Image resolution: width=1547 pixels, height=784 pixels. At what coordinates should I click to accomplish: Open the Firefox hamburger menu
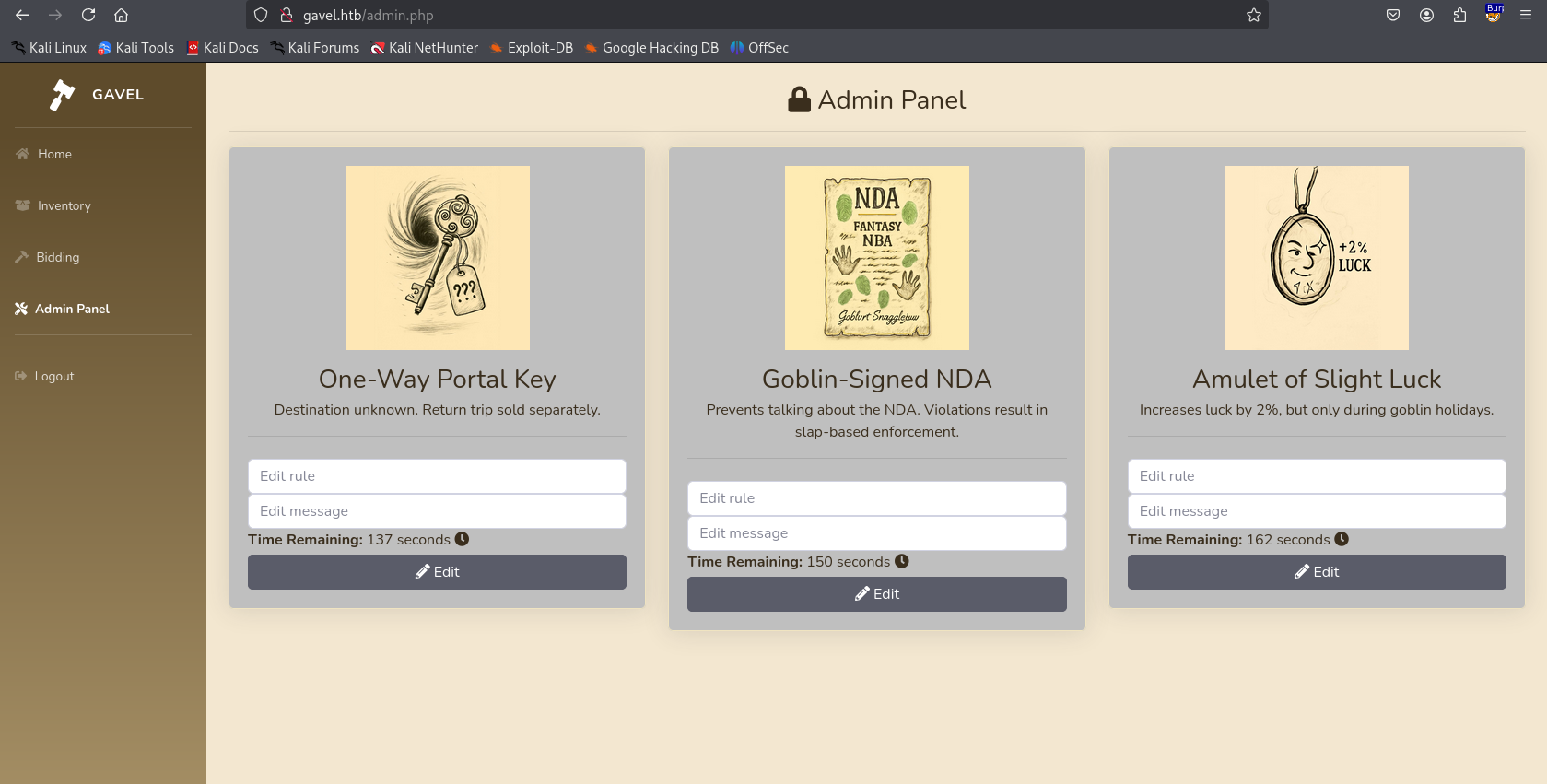[1526, 15]
